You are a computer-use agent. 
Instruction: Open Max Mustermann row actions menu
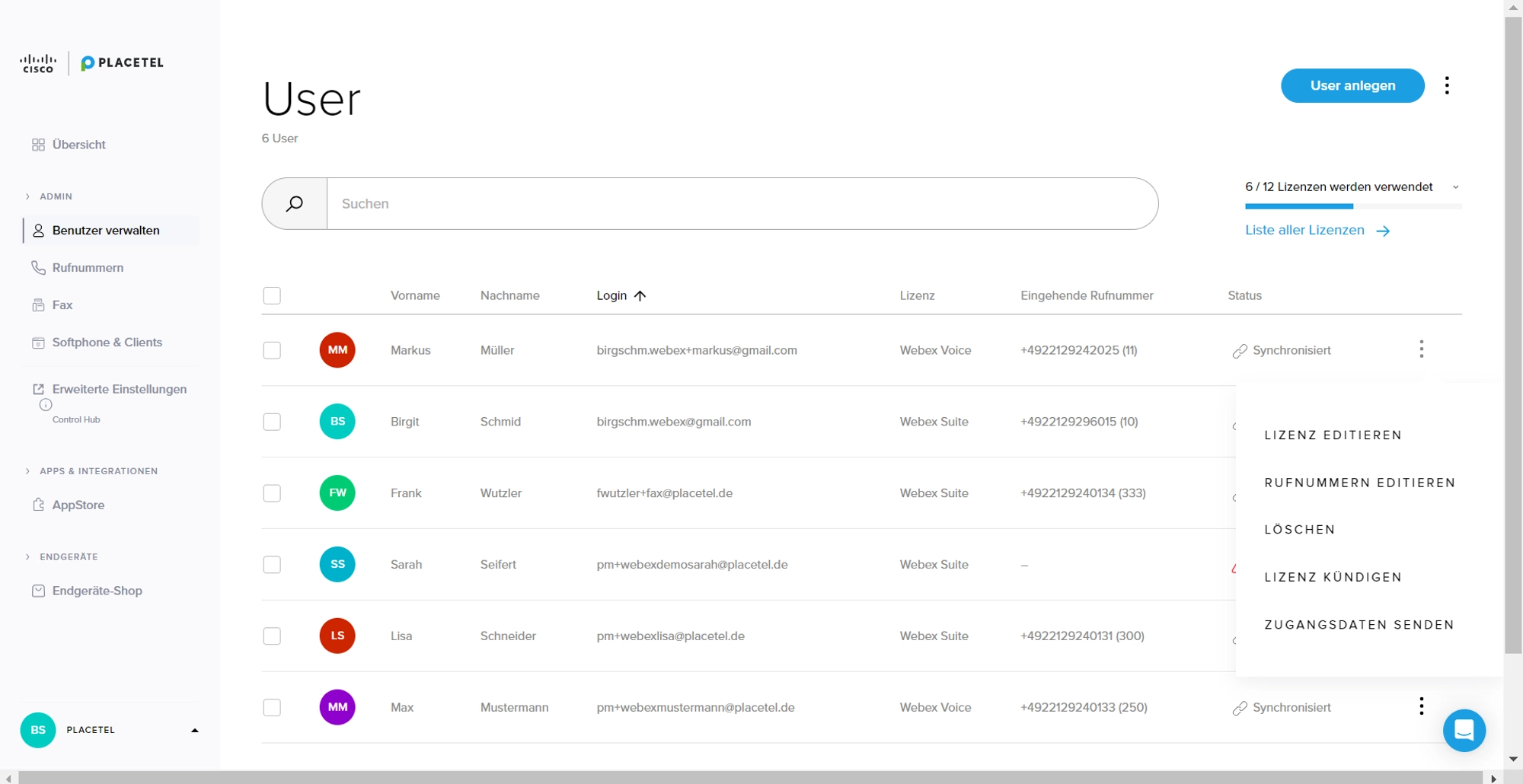point(1421,707)
